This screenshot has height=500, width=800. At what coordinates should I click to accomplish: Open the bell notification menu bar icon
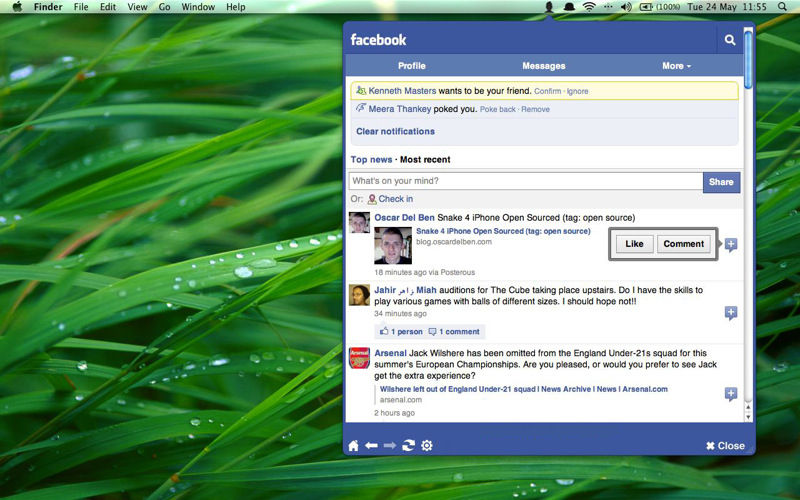tap(569, 7)
